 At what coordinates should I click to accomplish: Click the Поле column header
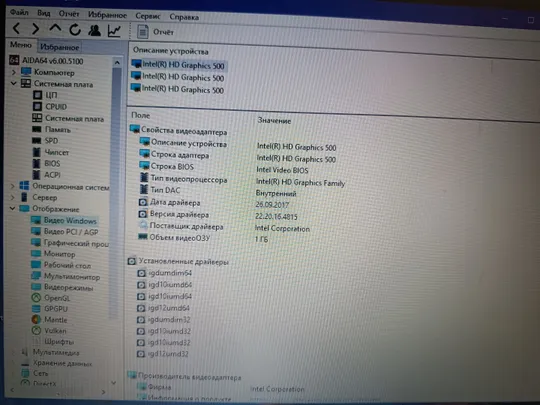click(x=141, y=115)
